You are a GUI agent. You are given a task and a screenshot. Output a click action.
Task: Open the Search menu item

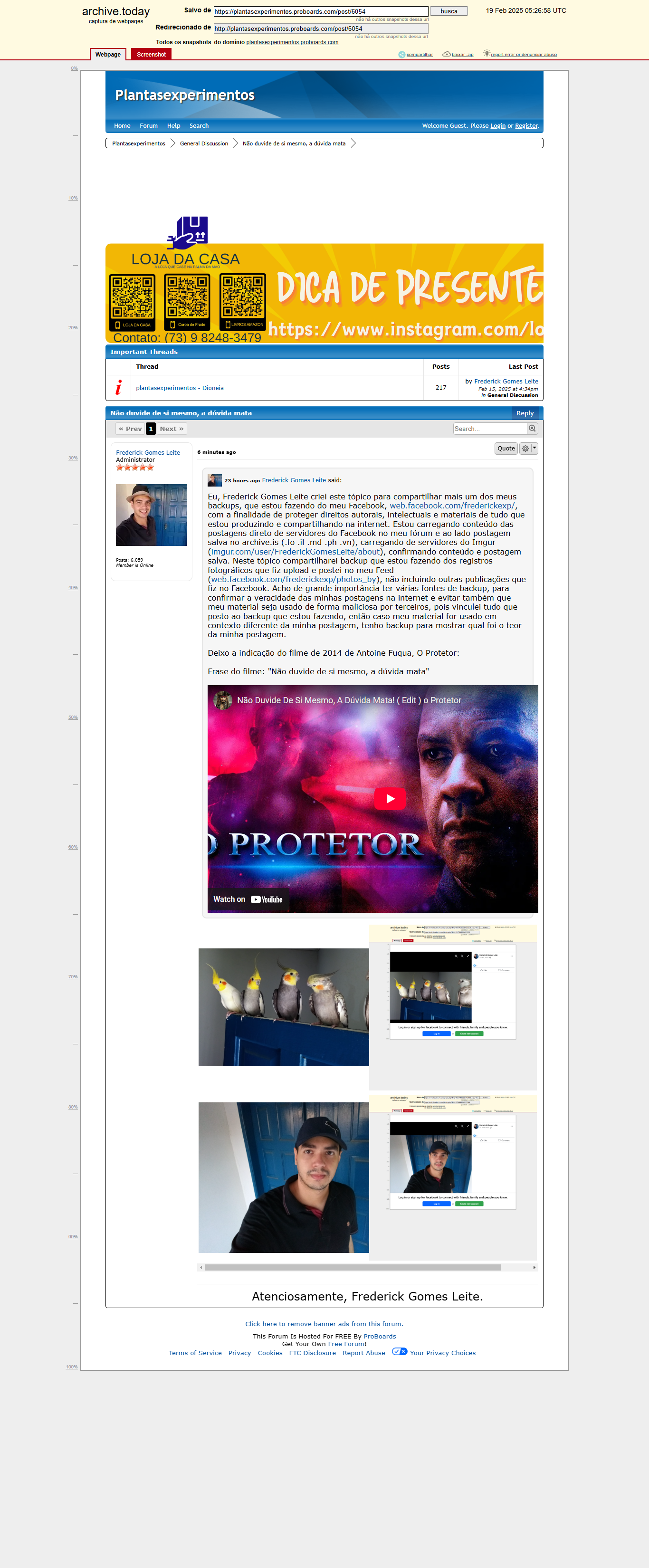[x=199, y=126]
